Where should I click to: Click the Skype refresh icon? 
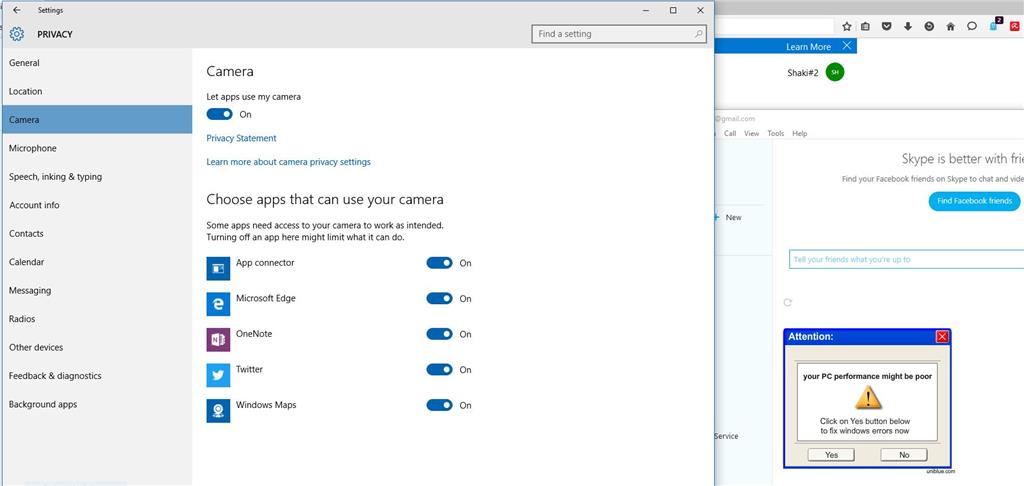pos(788,302)
